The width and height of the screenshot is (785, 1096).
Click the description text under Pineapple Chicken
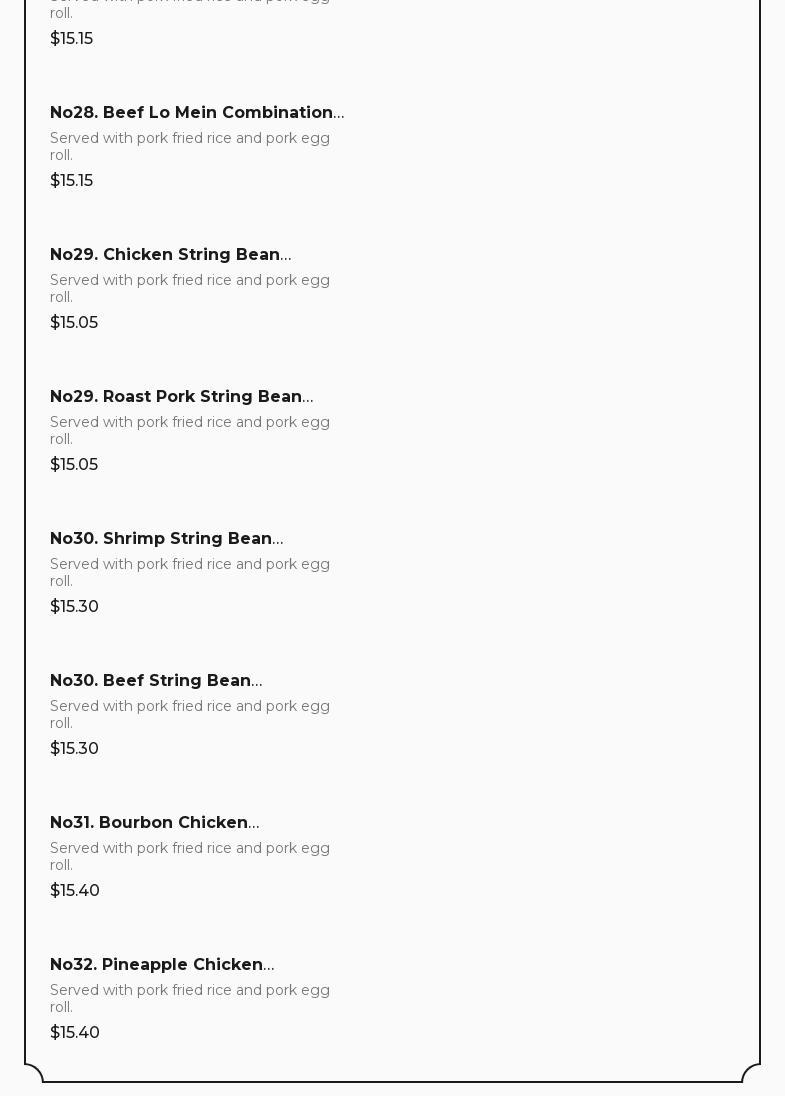190,998
